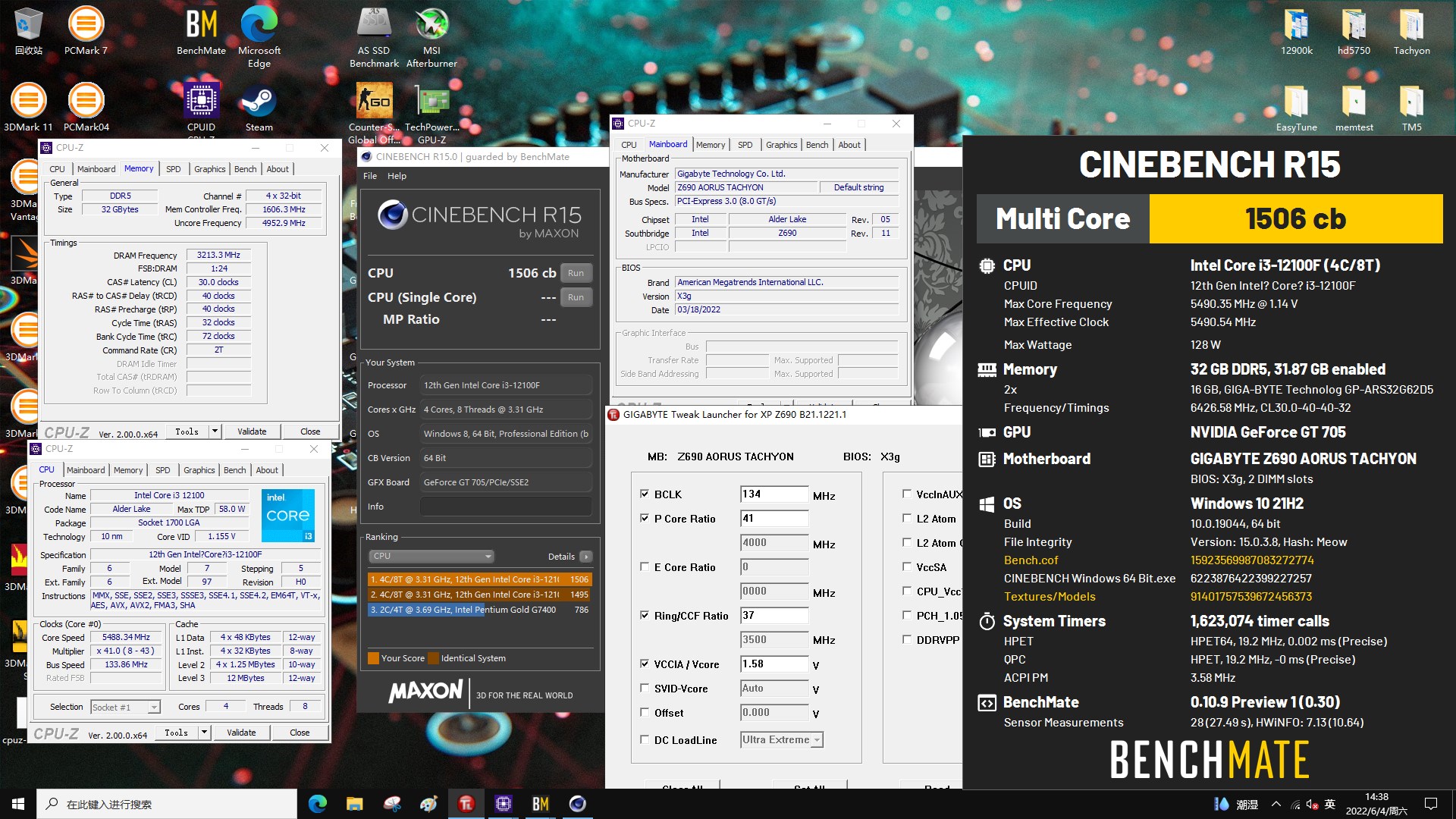Click the taskbar search box
The width and height of the screenshot is (1456, 819).
(167, 804)
